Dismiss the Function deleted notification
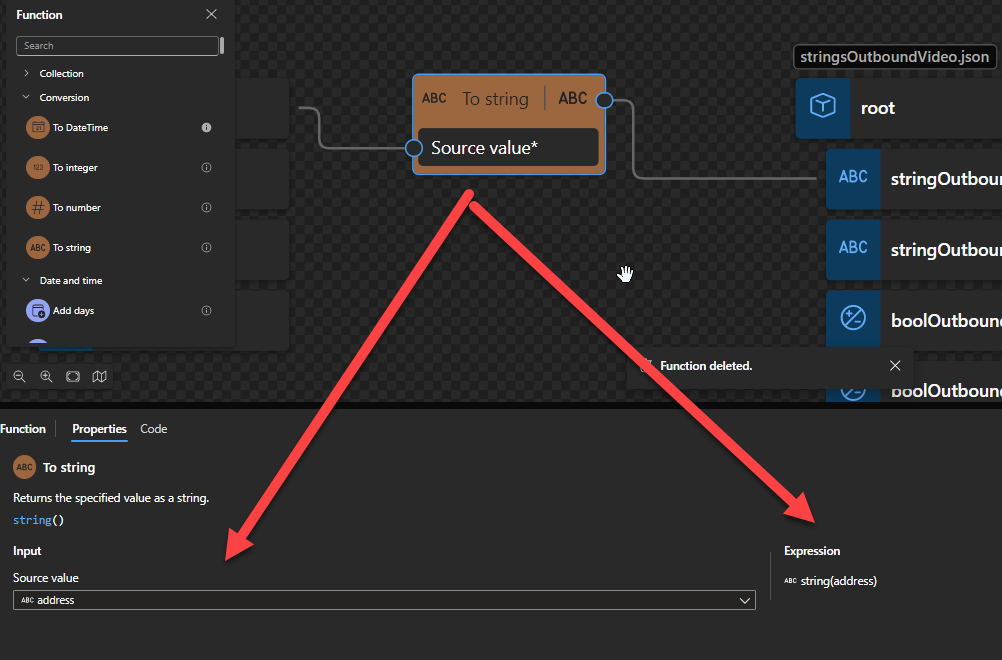 point(895,366)
